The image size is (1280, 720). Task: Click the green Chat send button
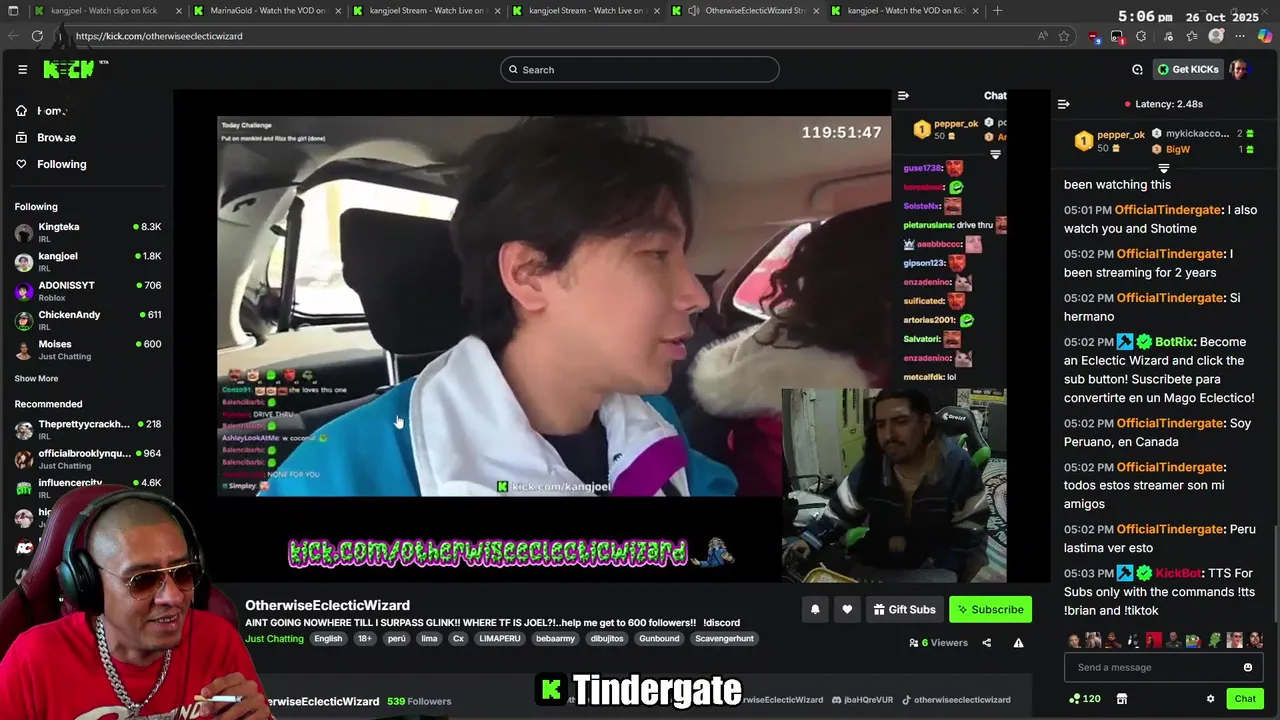click(1245, 699)
